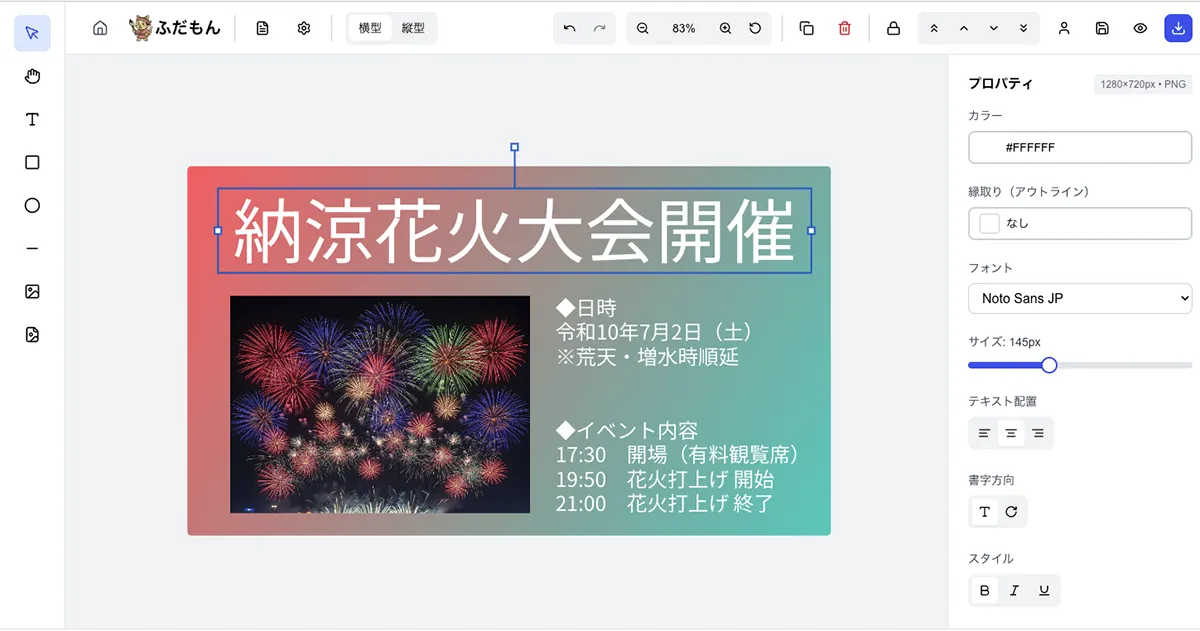1200x631 pixels.
Task: Toggle the lock on selected element
Action: 893,28
